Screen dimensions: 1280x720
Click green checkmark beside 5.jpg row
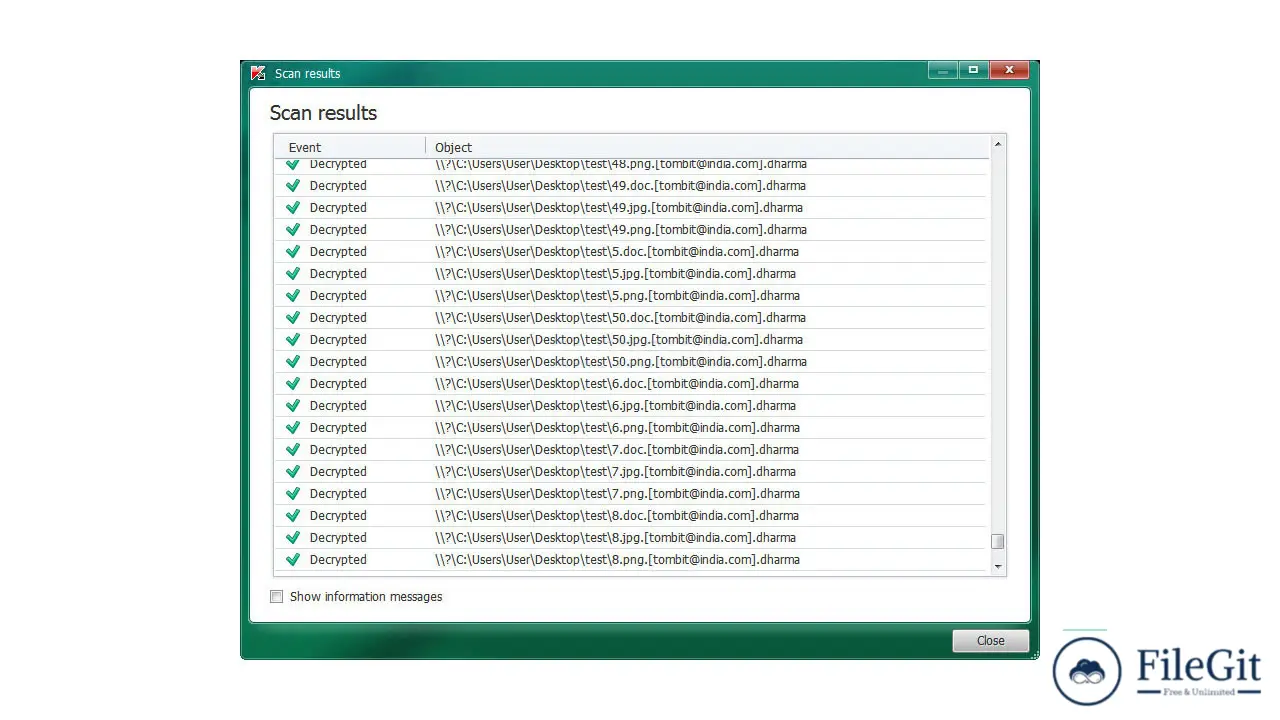click(x=293, y=273)
